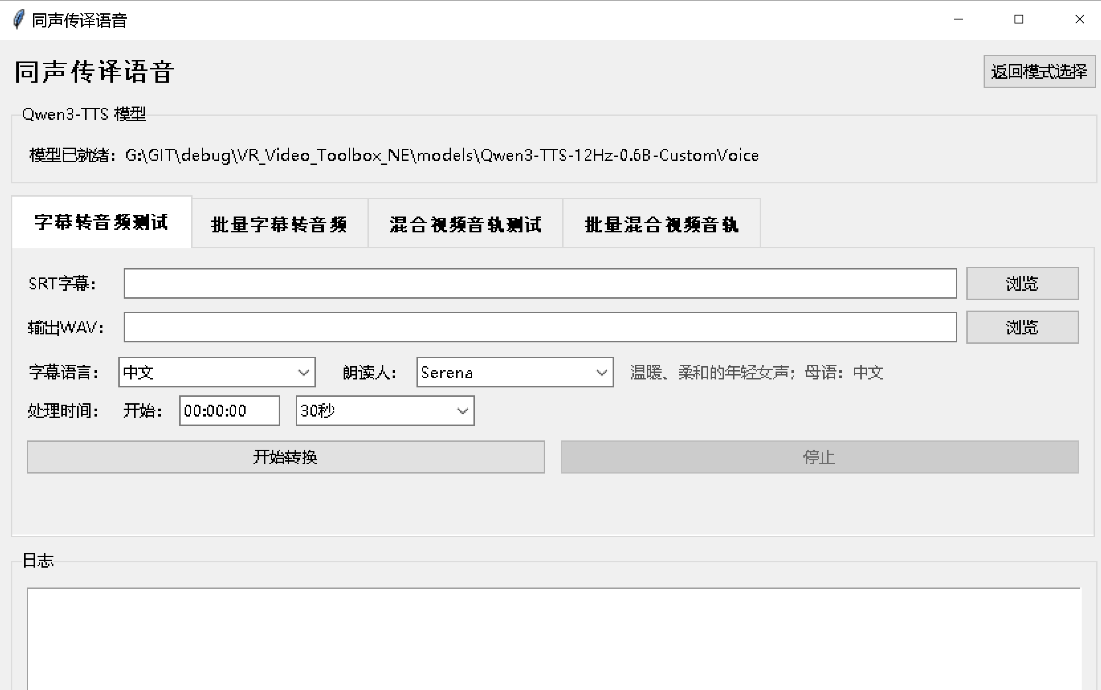Click 浏览 button next to 输出WAV
The height and width of the screenshot is (690, 1101).
pos(1022,327)
